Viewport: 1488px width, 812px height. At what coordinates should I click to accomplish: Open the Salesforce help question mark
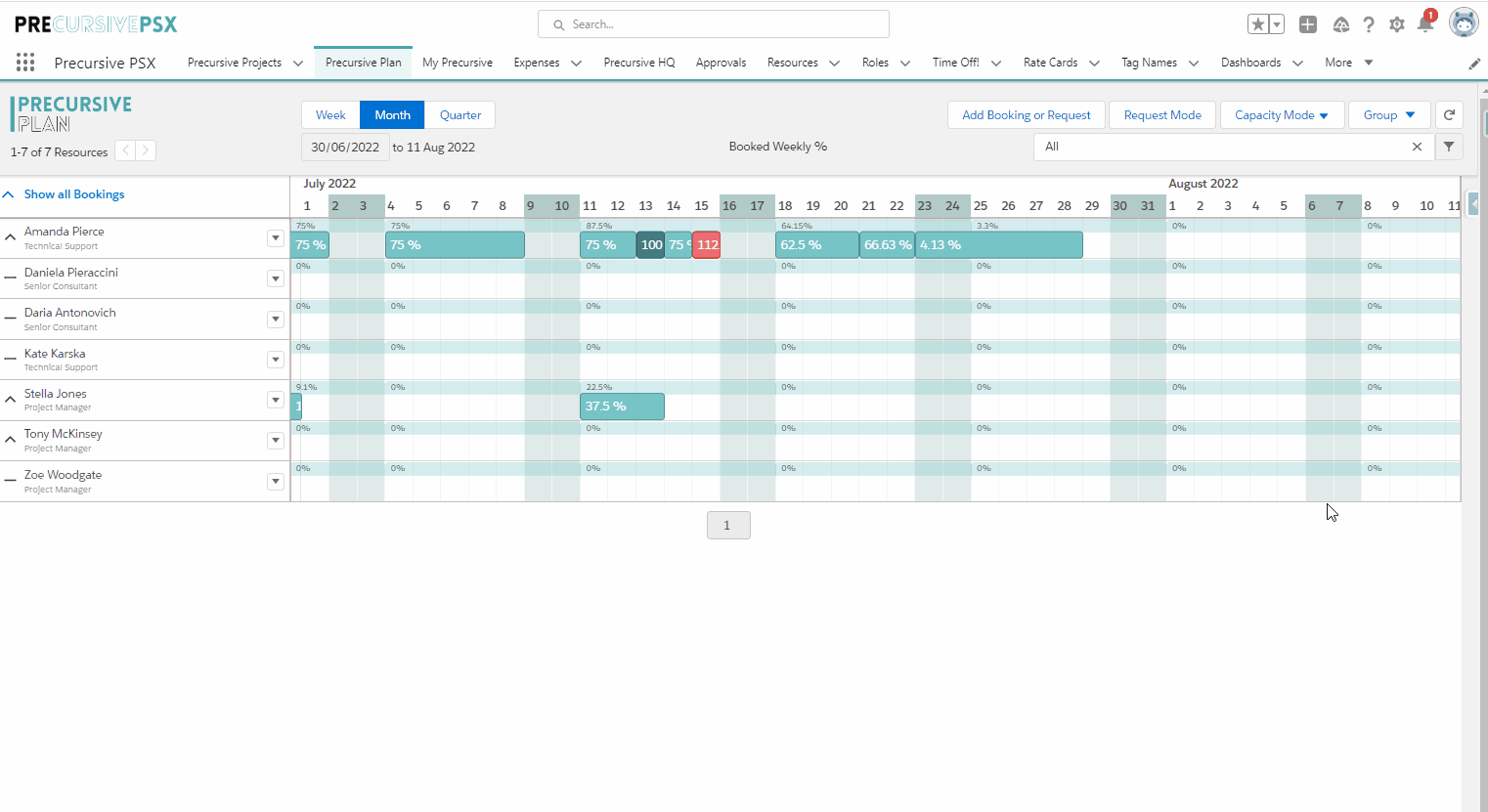coord(1369,24)
